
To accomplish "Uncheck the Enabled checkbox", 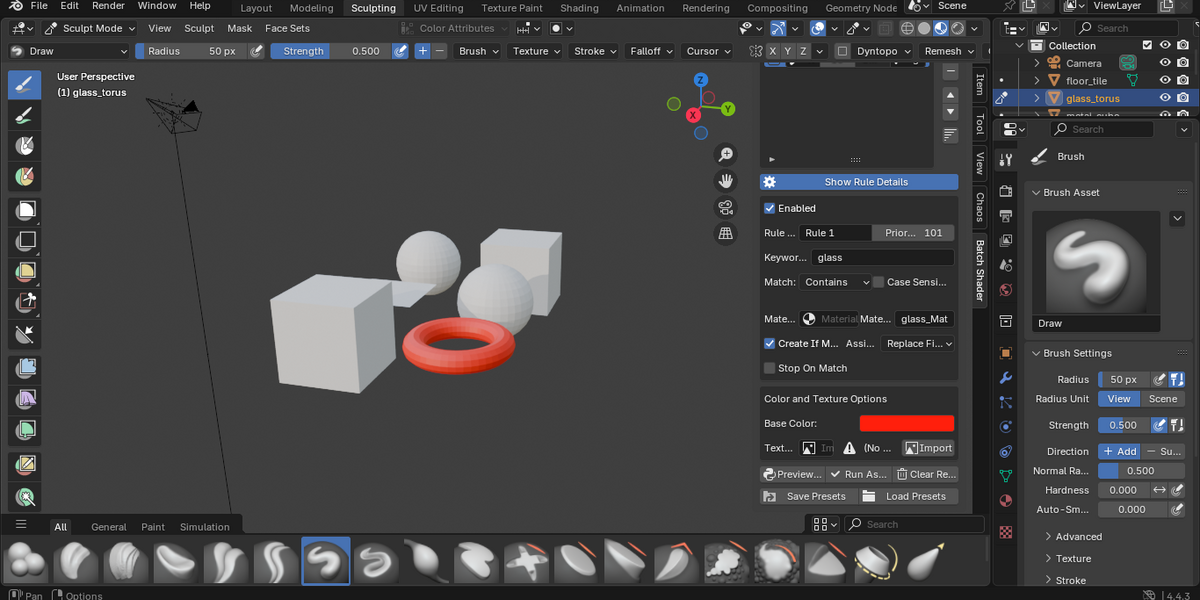I will tap(770, 208).
